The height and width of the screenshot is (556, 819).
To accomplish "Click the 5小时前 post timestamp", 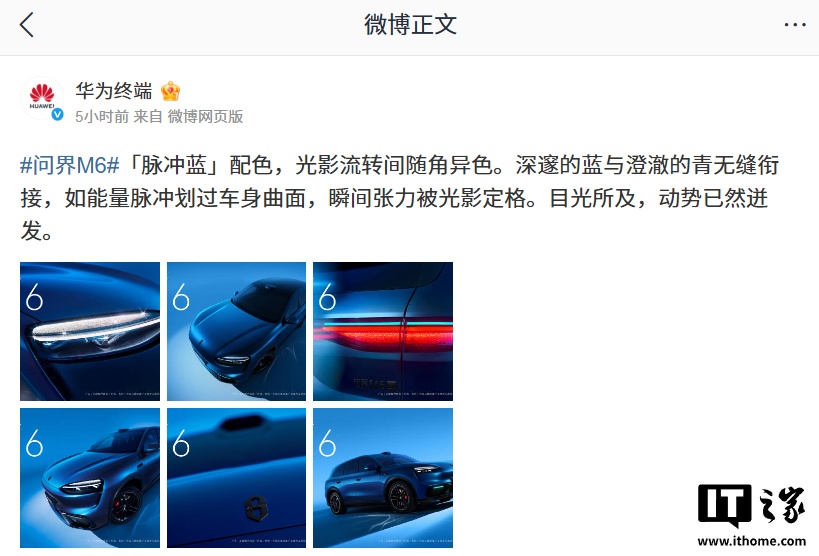I will pyautogui.click(x=102, y=117).
